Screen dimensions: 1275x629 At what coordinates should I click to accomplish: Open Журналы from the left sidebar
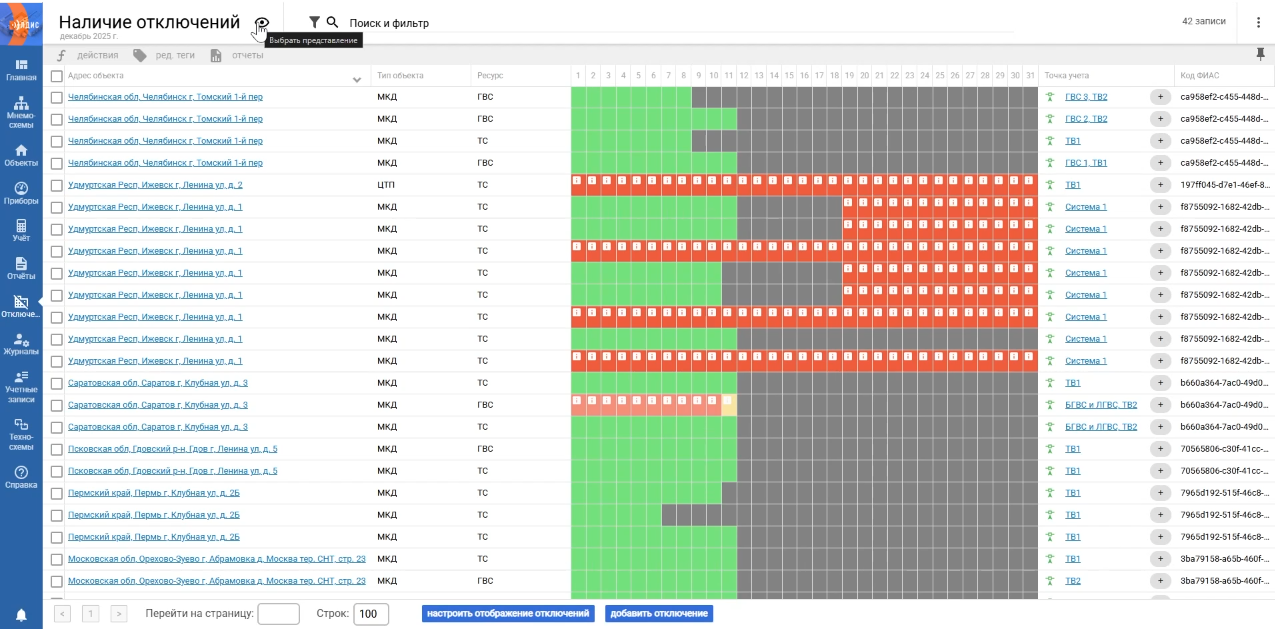pos(21,344)
